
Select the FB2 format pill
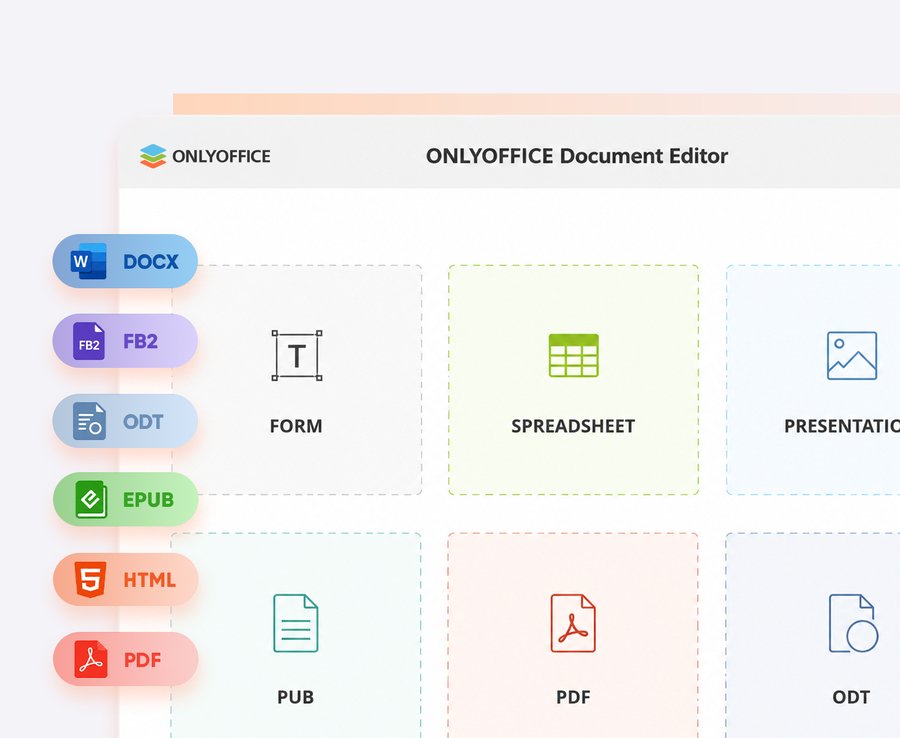coord(125,341)
